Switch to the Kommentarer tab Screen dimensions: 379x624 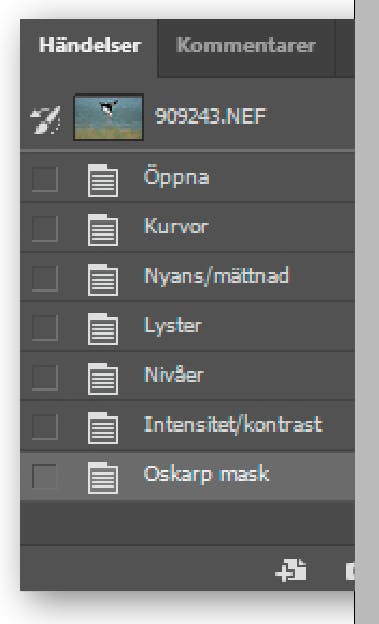coord(246,47)
